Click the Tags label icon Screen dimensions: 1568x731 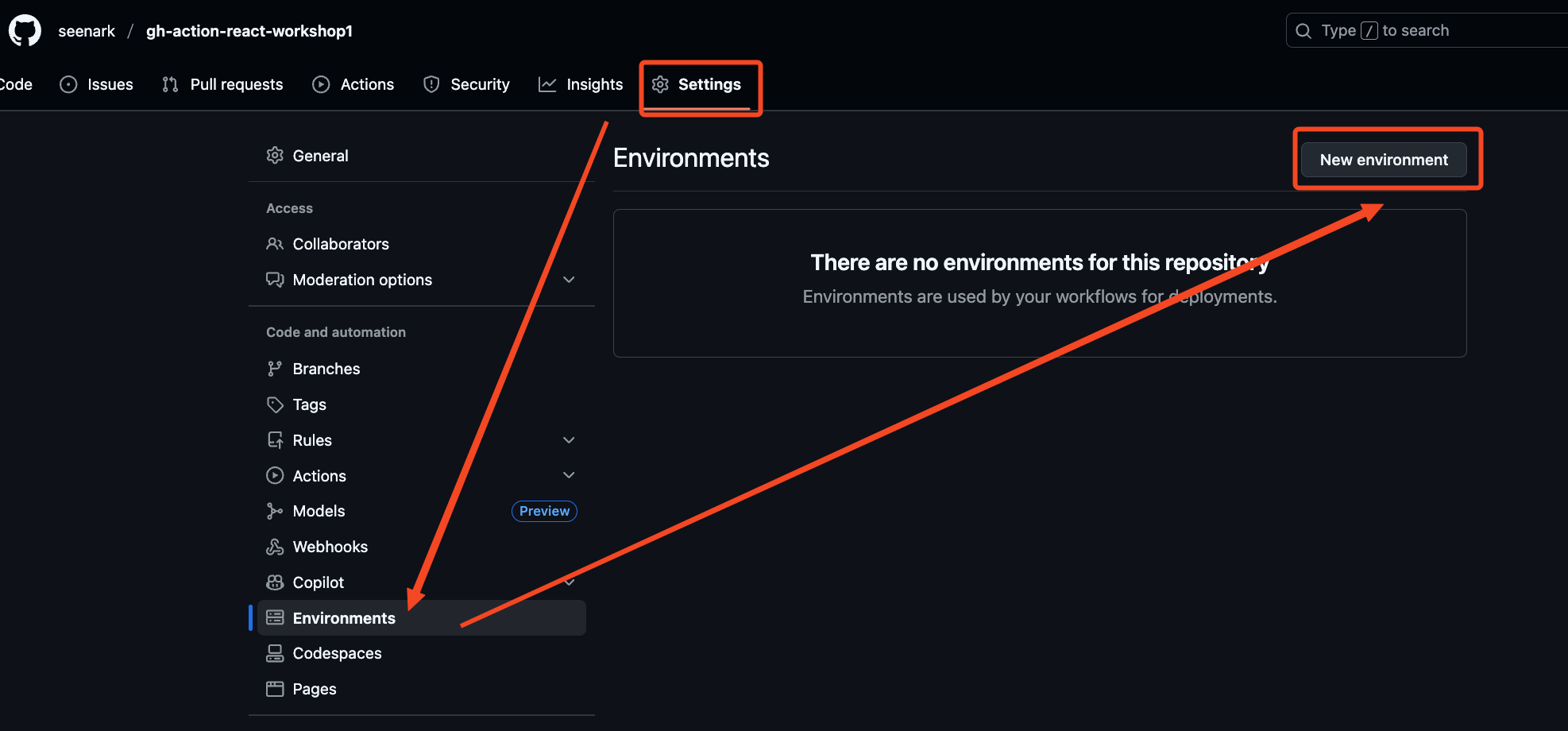pos(275,404)
